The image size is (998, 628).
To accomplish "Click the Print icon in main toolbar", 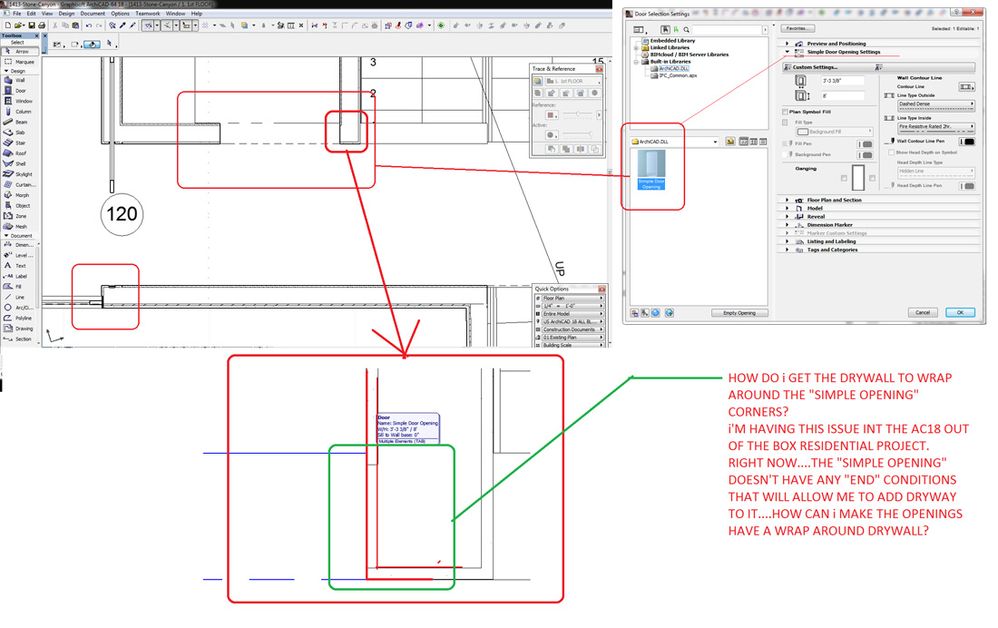I will [x=41, y=25].
